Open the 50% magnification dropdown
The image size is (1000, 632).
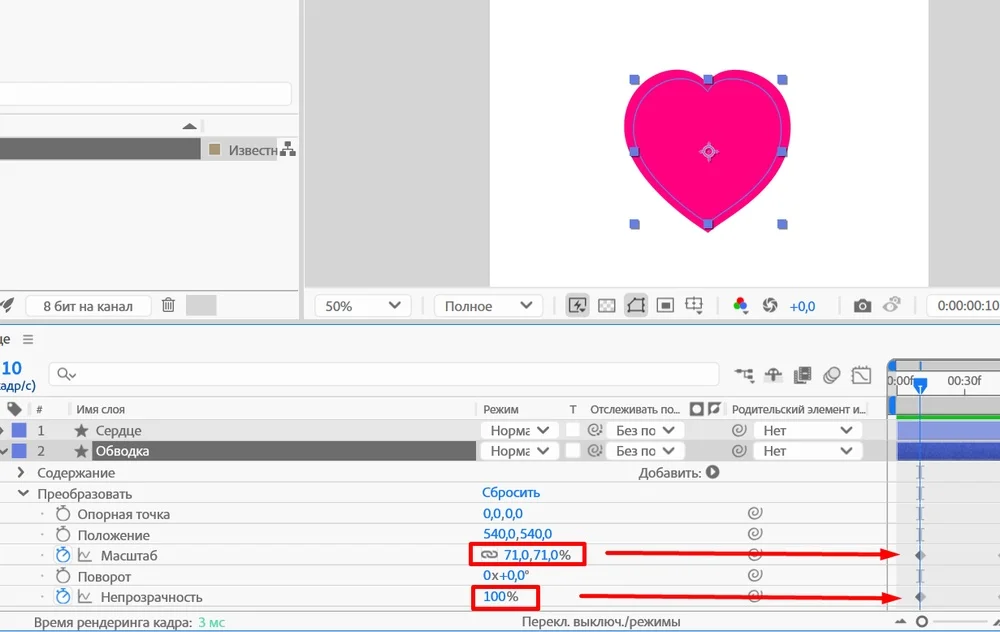coord(362,306)
